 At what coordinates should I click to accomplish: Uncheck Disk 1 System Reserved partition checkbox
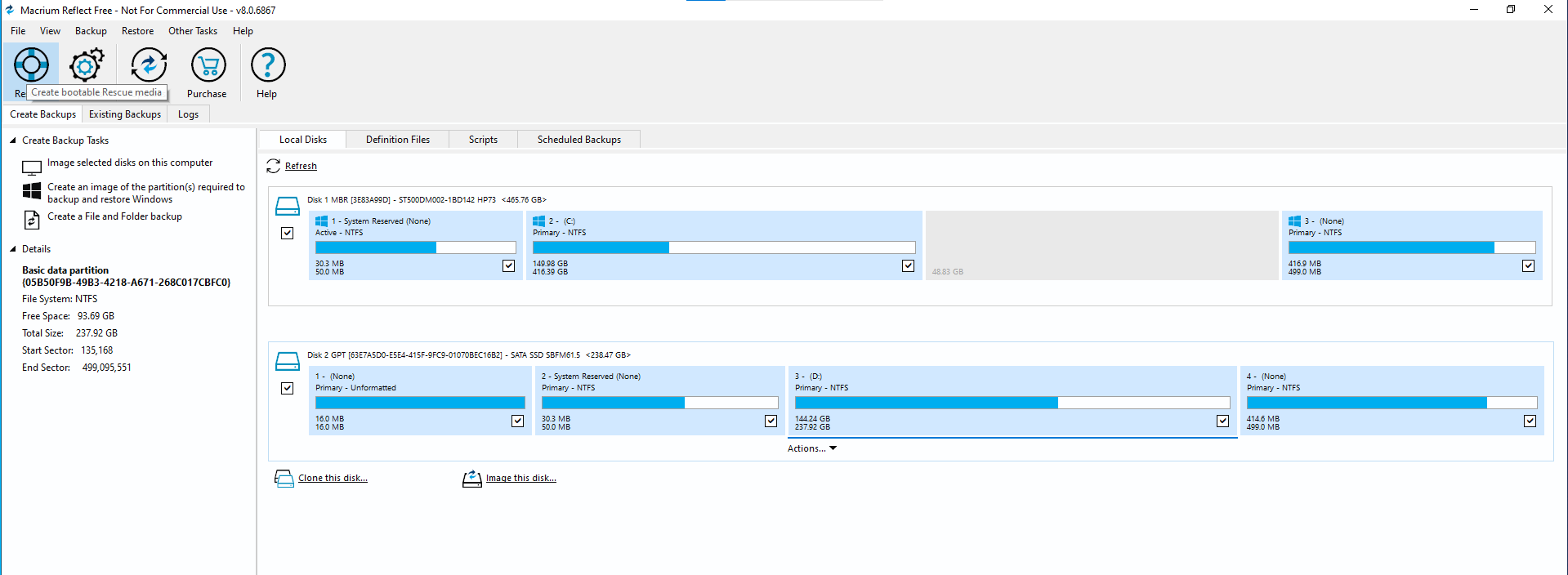coord(509,266)
